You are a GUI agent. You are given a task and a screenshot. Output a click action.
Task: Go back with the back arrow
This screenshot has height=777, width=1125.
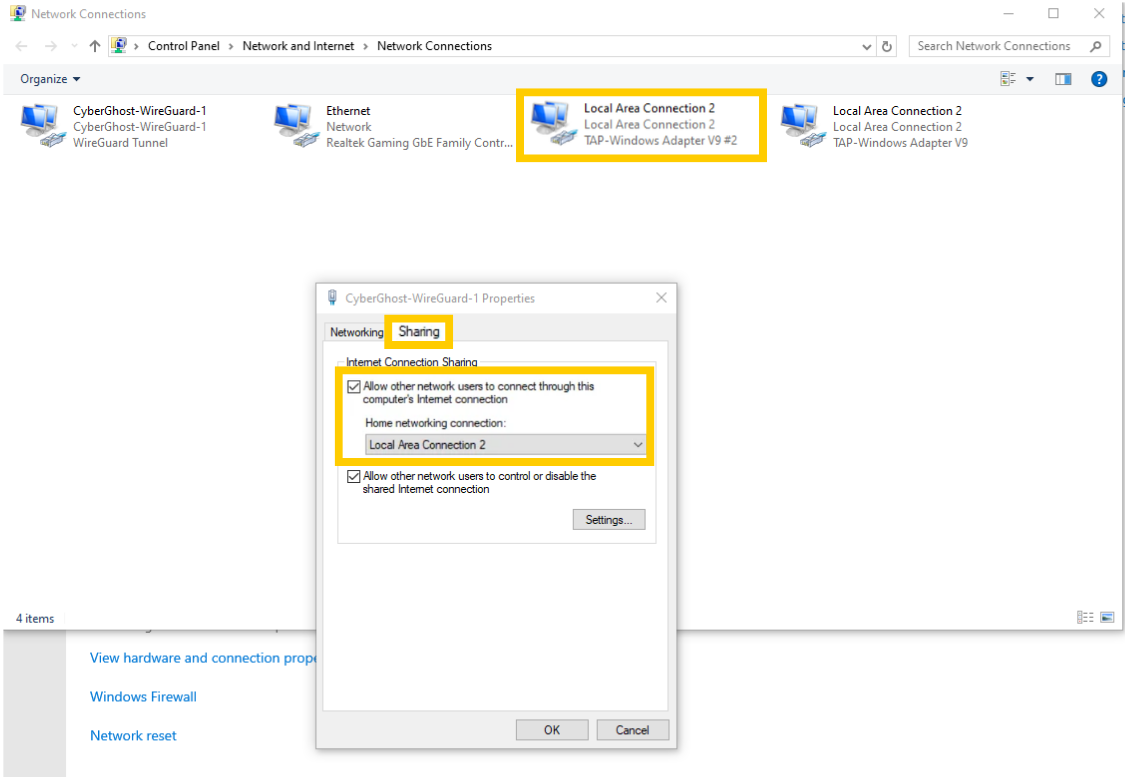[x=22, y=46]
